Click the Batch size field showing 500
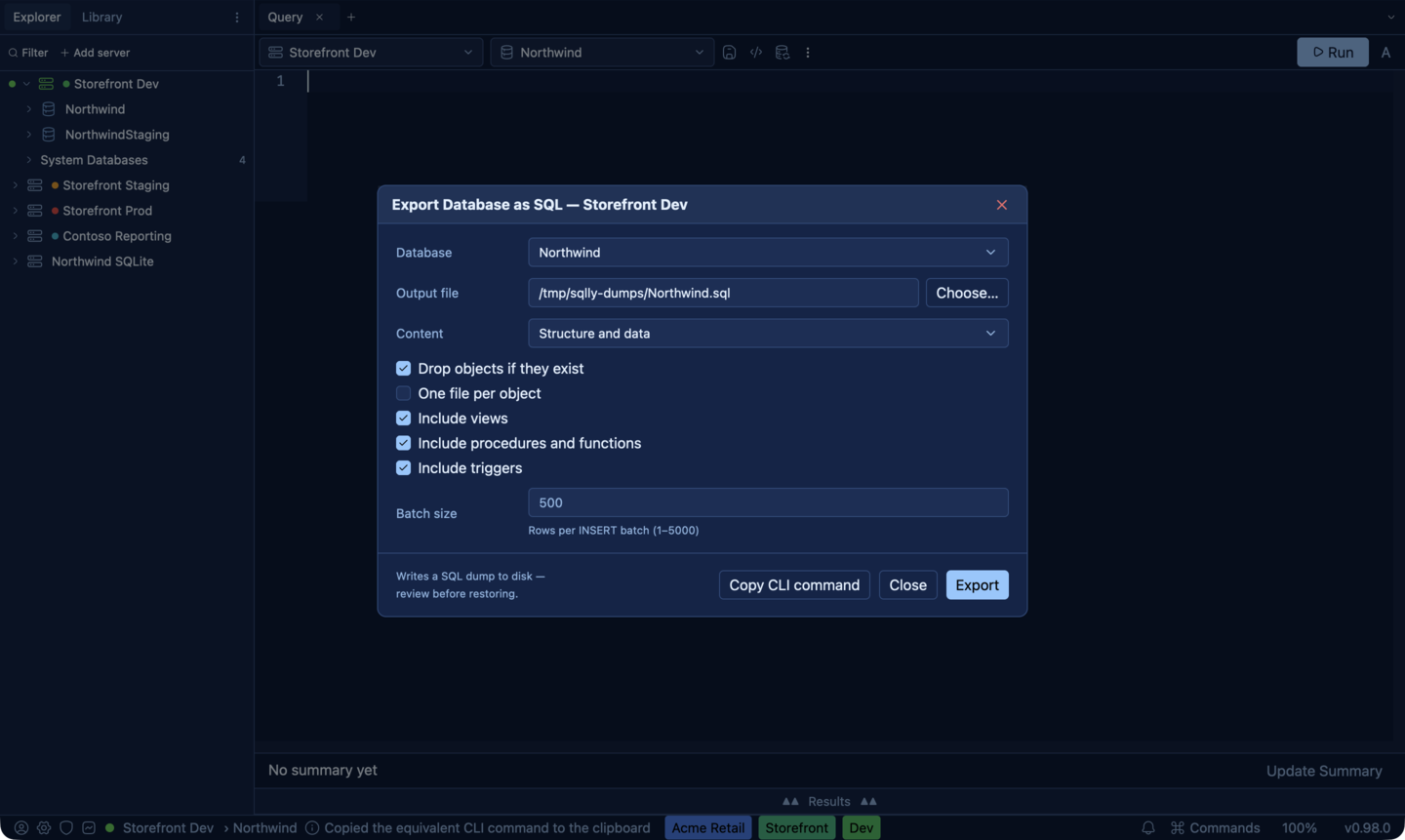Image resolution: width=1405 pixels, height=840 pixels. tap(768, 503)
